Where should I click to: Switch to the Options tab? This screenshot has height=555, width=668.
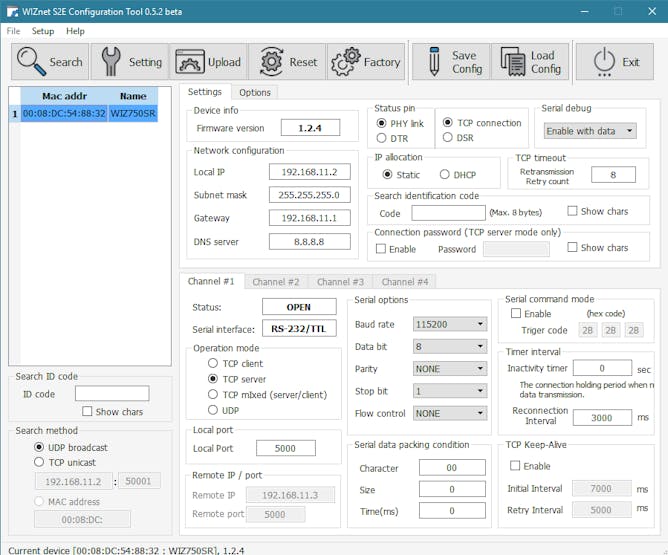[x=255, y=92]
